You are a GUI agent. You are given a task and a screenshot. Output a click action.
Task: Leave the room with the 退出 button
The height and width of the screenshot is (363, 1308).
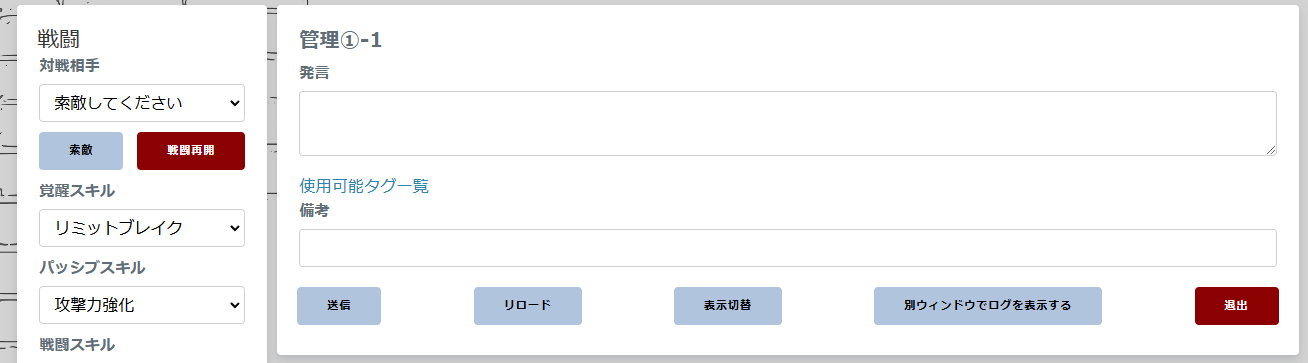coord(1237,306)
